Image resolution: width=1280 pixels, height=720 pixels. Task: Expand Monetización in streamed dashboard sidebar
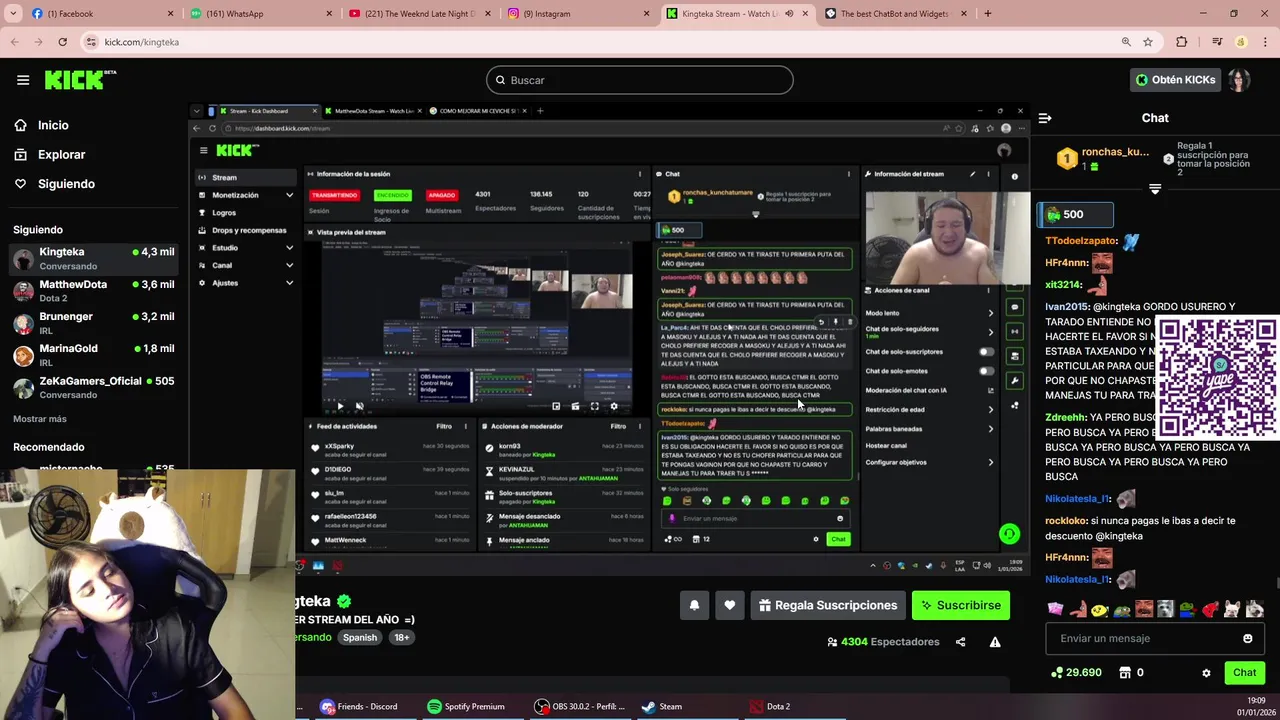289,195
